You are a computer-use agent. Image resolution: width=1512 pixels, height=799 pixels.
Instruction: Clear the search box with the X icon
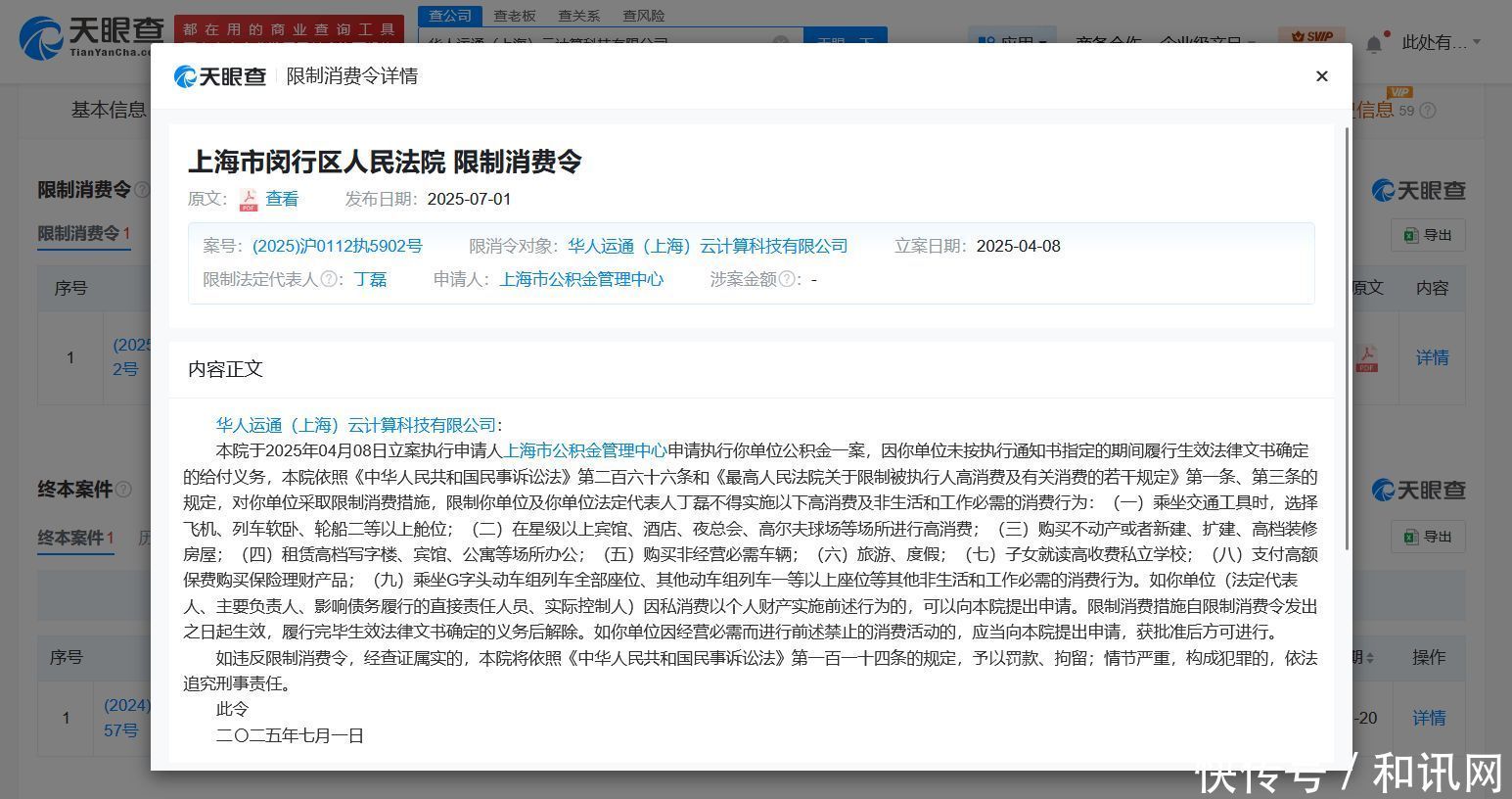click(780, 43)
